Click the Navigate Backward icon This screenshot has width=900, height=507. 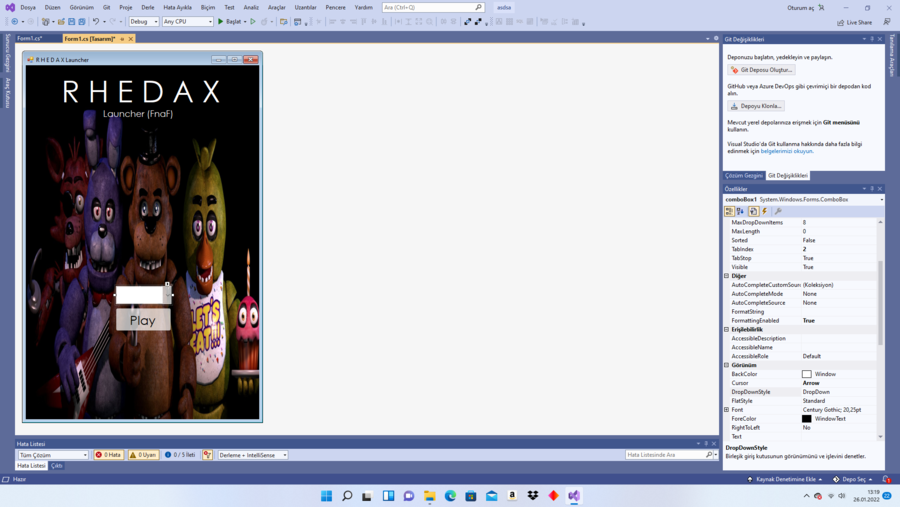pos(14,22)
